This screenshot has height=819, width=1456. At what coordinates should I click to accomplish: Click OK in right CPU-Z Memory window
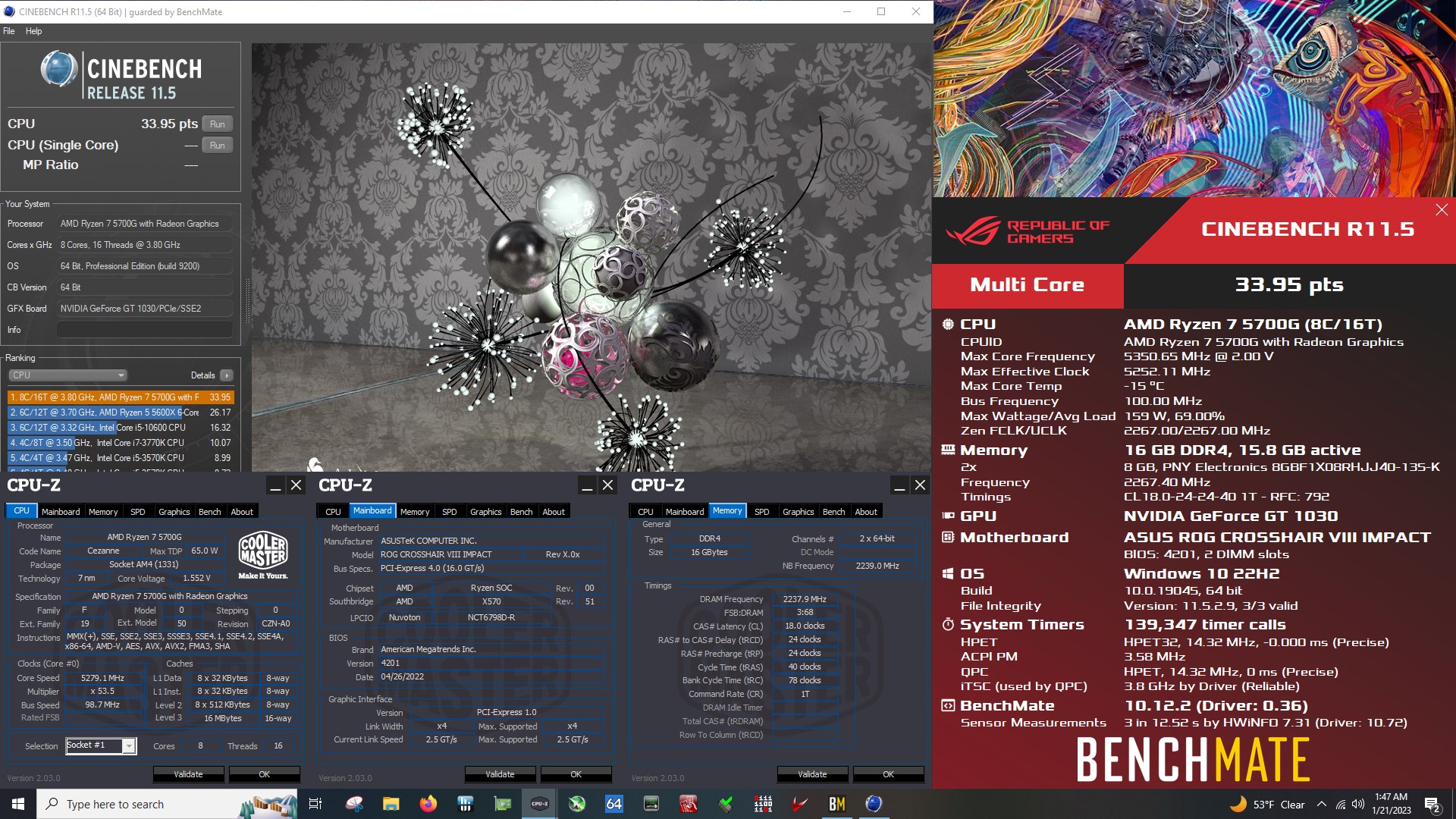(x=888, y=774)
